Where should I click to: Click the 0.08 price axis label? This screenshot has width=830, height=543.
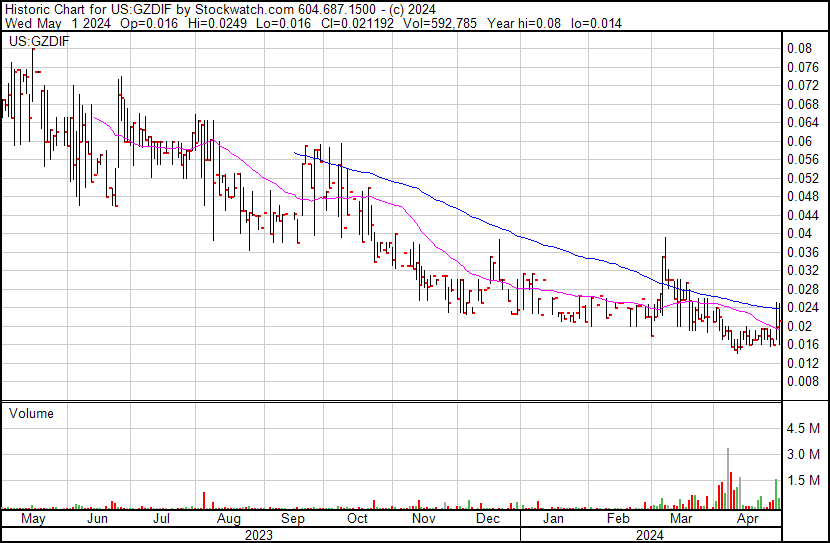pyautogui.click(x=798, y=48)
